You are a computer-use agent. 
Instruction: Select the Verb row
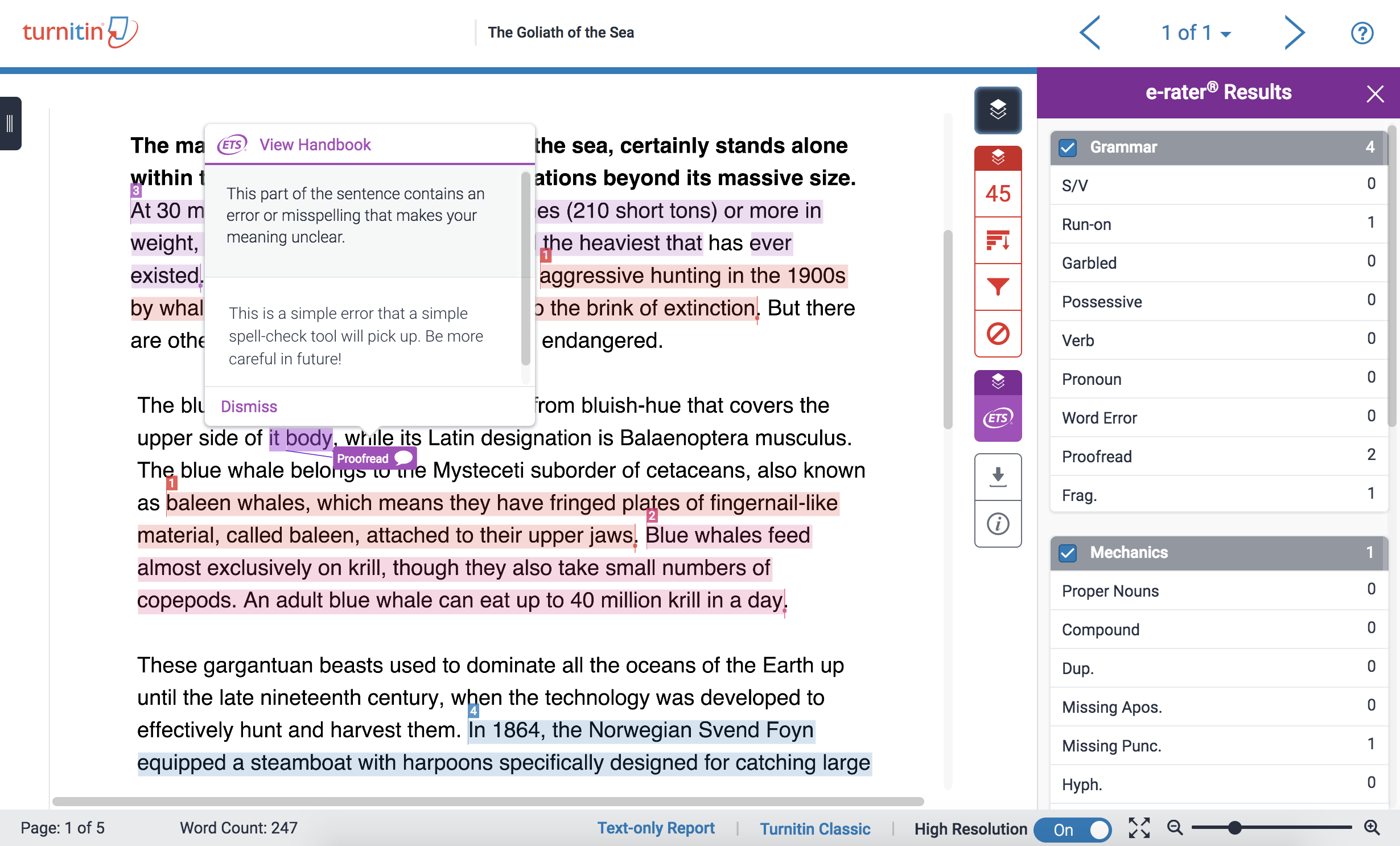pyautogui.click(x=1218, y=340)
